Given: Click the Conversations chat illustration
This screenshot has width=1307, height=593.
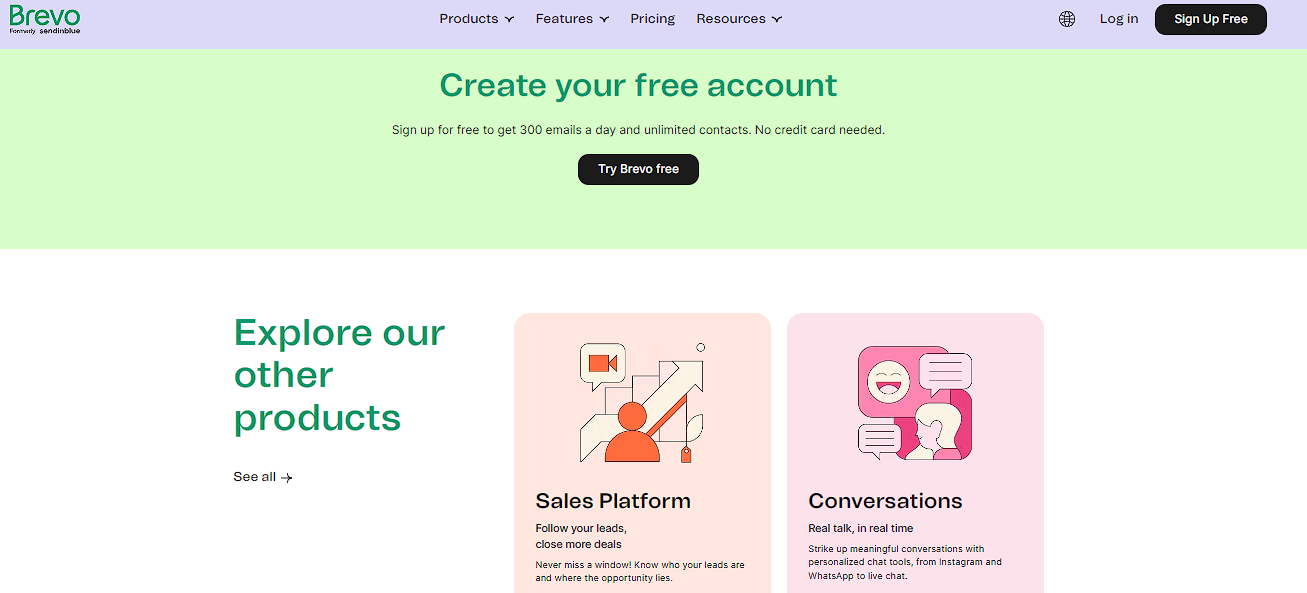Looking at the screenshot, I should coord(915,403).
